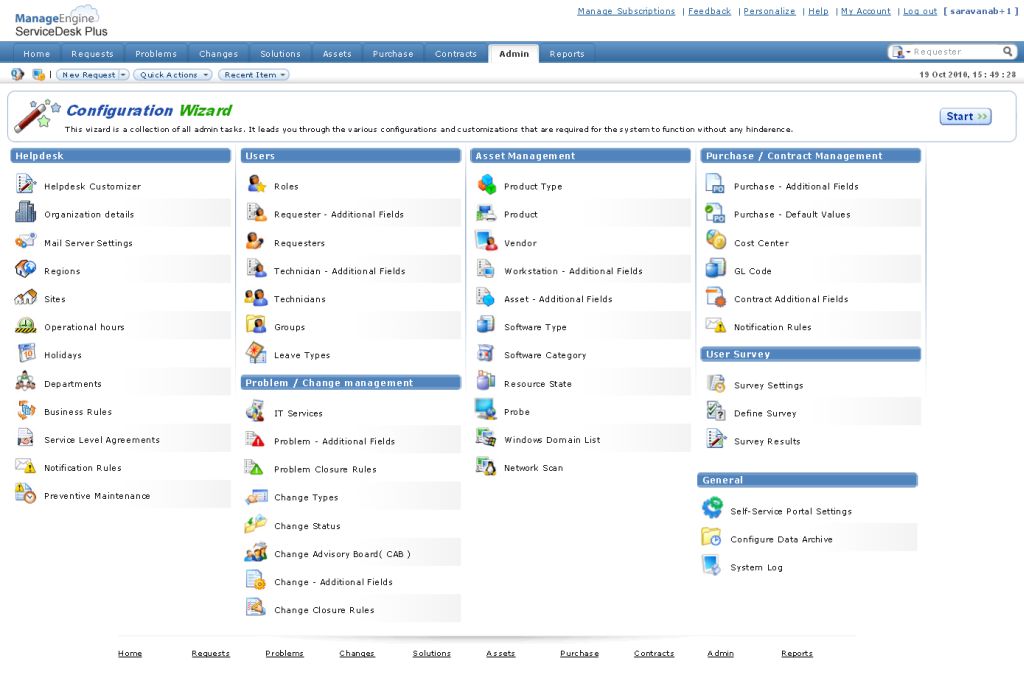Click the Configure Data Archive folder icon
Image resolution: width=1024 pixels, height=675 pixels.
(x=712, y=537)
